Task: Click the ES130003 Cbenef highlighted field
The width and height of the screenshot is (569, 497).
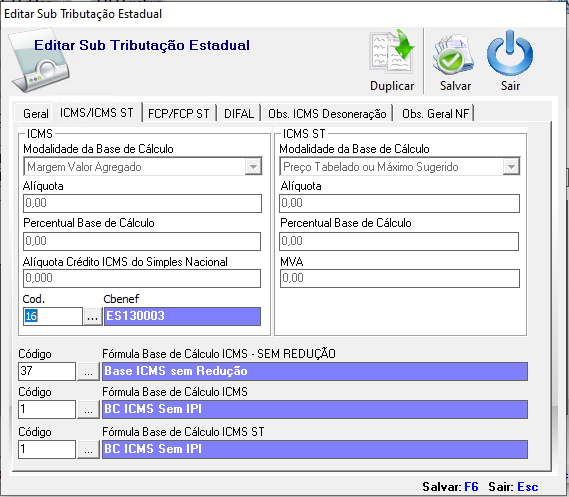Action: (182, 316)
